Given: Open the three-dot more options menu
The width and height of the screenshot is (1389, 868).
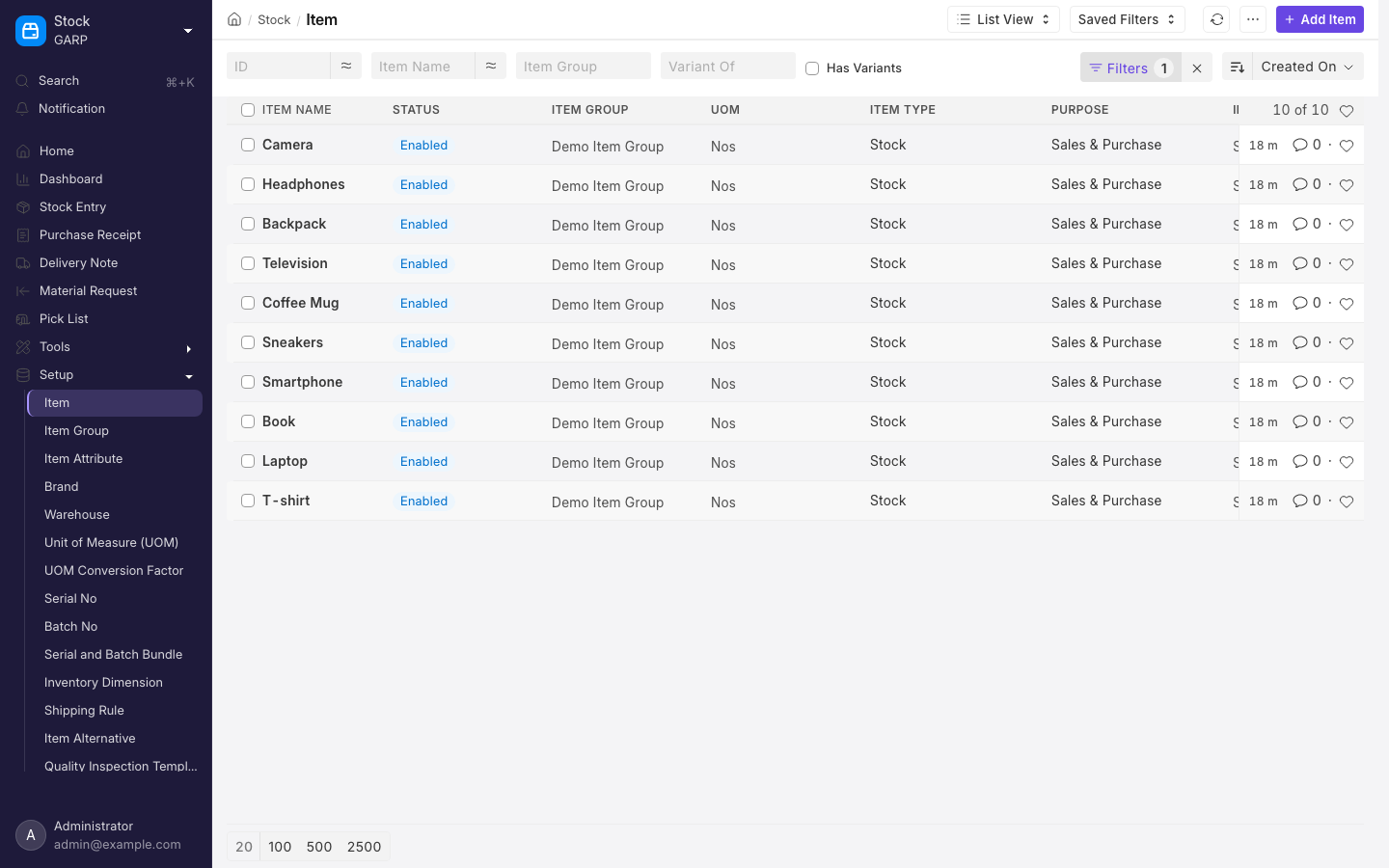Looking at the screenshot, I should pos(1253,19).
